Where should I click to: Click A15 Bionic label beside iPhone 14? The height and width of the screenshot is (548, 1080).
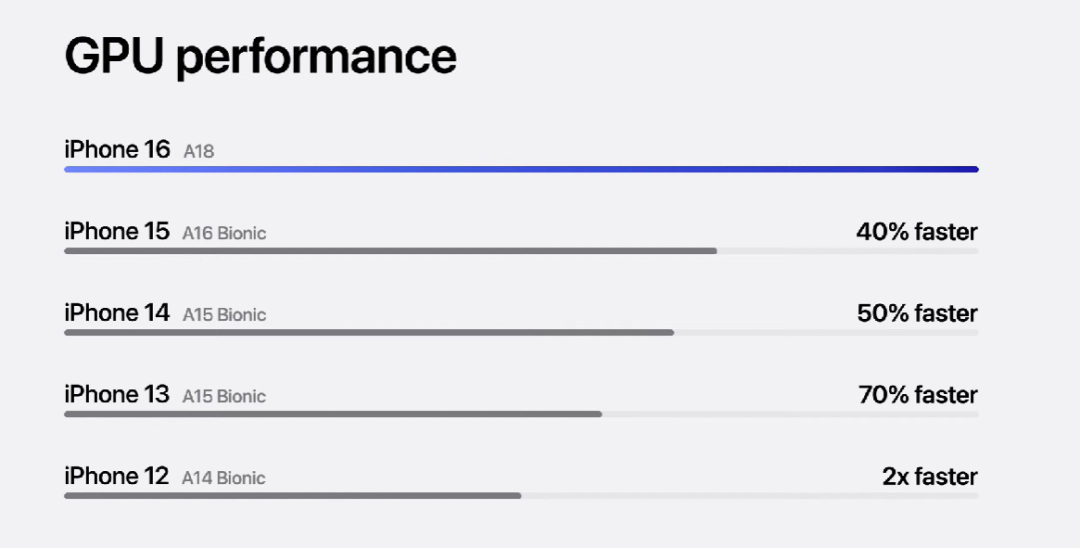pyautogui.click(x=224, y=315)
